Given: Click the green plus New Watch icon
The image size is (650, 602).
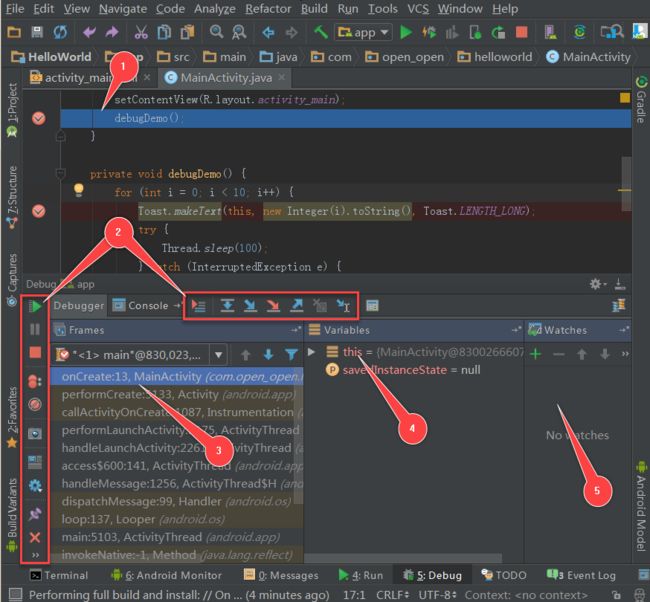Looking at the screenshot, I should 536,354.
